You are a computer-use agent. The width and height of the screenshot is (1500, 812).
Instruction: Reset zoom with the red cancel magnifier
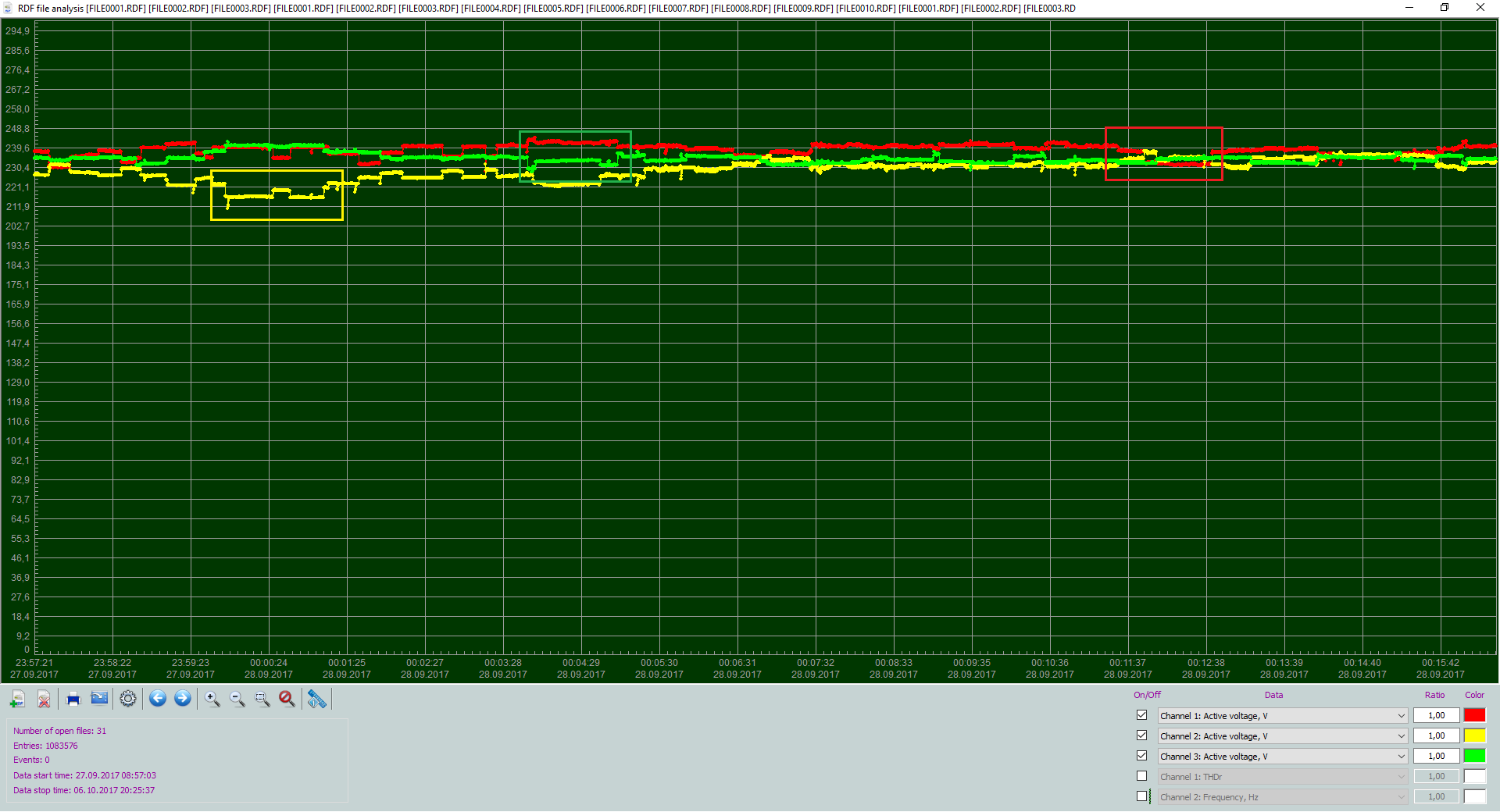click(287, 699)
